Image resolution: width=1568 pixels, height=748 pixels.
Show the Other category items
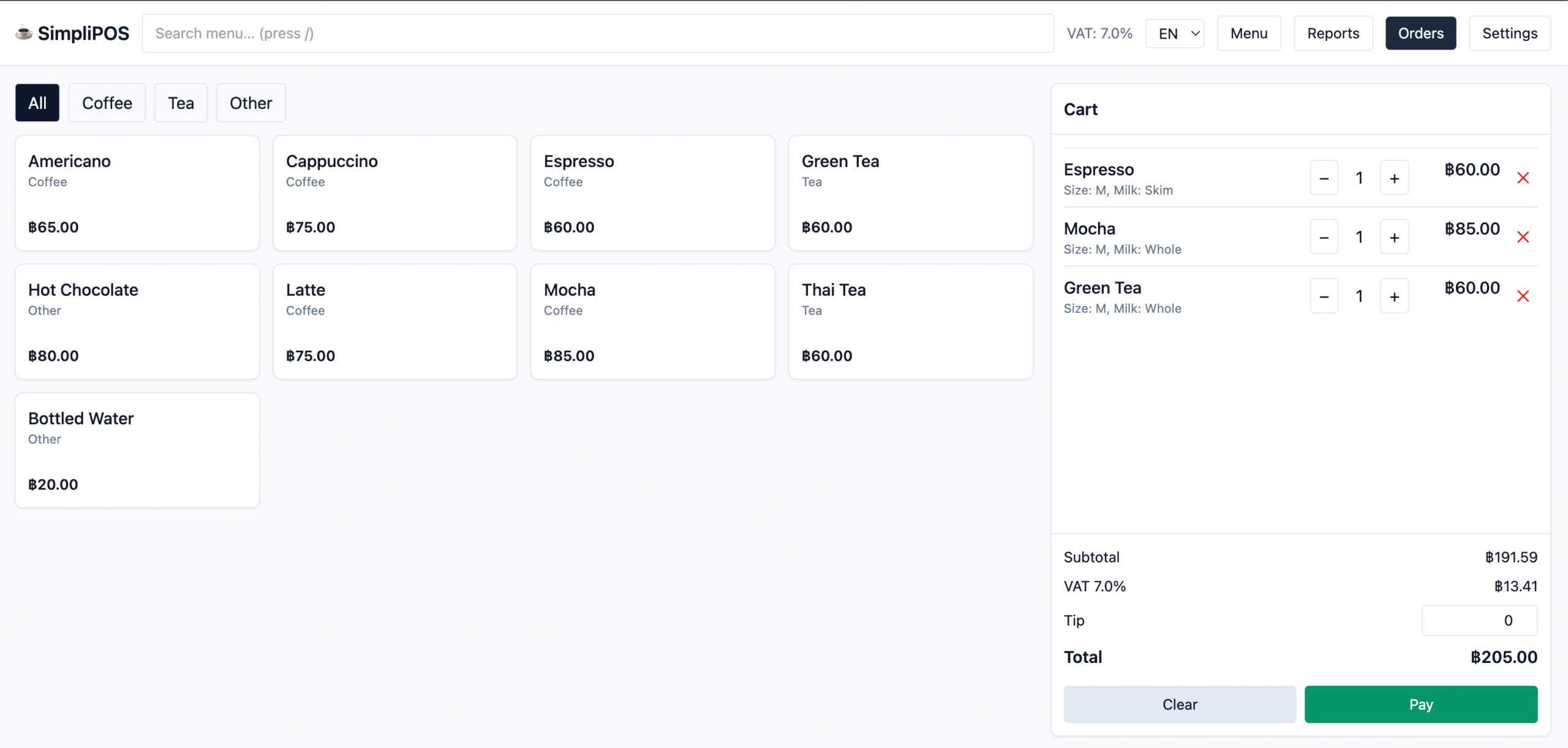coord(251,103)
